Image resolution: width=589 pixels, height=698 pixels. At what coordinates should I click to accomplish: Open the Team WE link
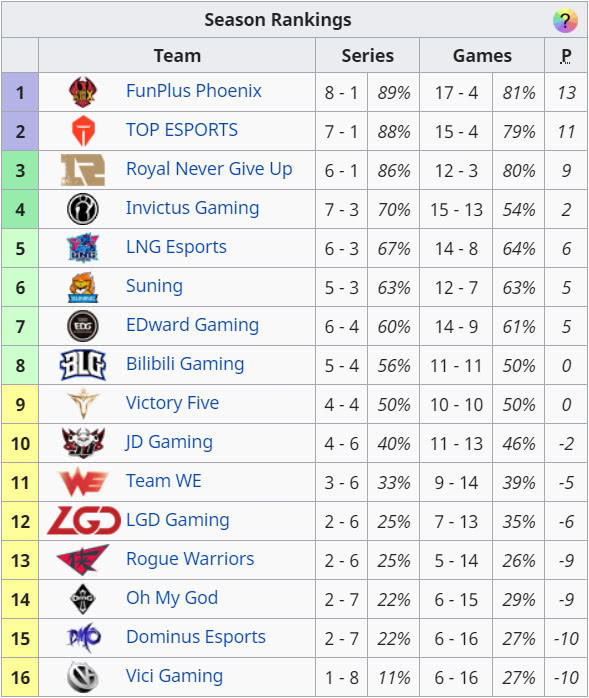click(163, 481)
